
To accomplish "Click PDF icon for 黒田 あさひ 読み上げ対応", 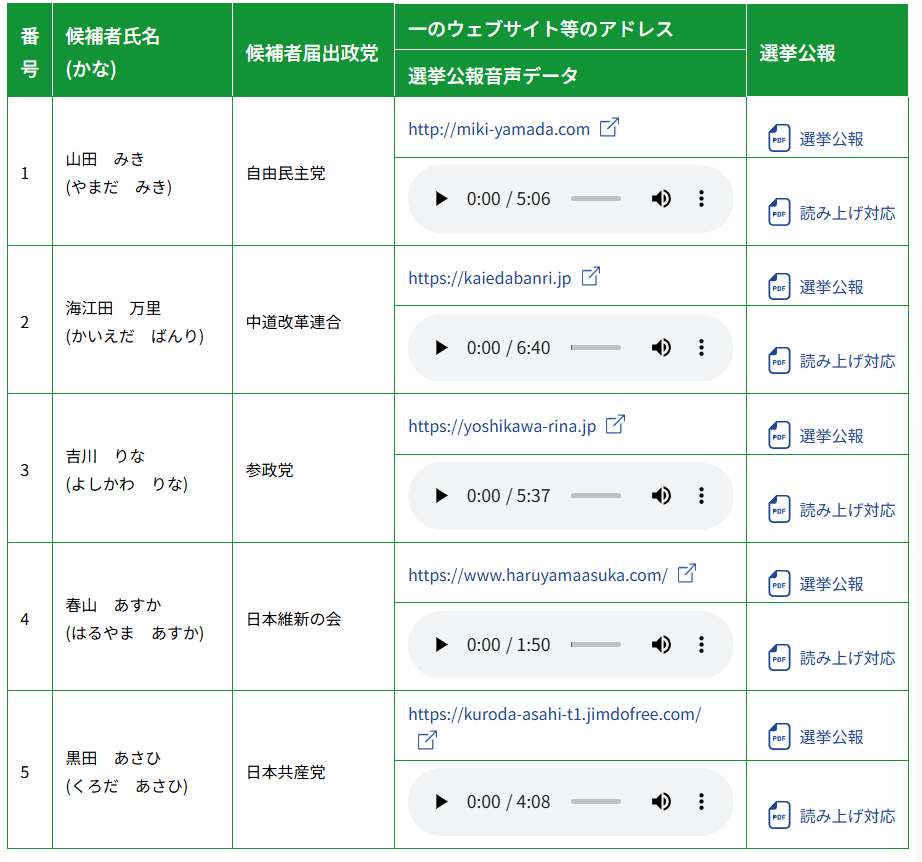I will (779, 815).
